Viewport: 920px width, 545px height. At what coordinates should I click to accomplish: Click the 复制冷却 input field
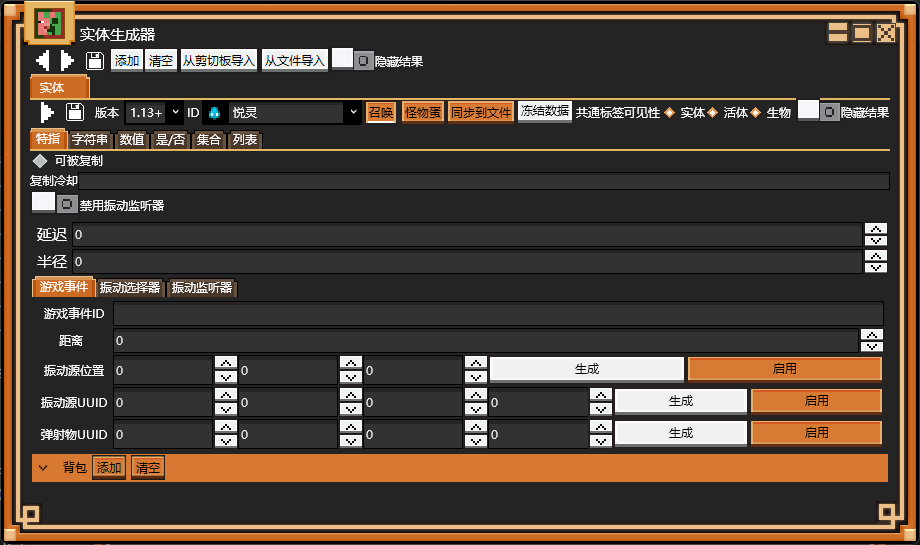pos(484,181)
